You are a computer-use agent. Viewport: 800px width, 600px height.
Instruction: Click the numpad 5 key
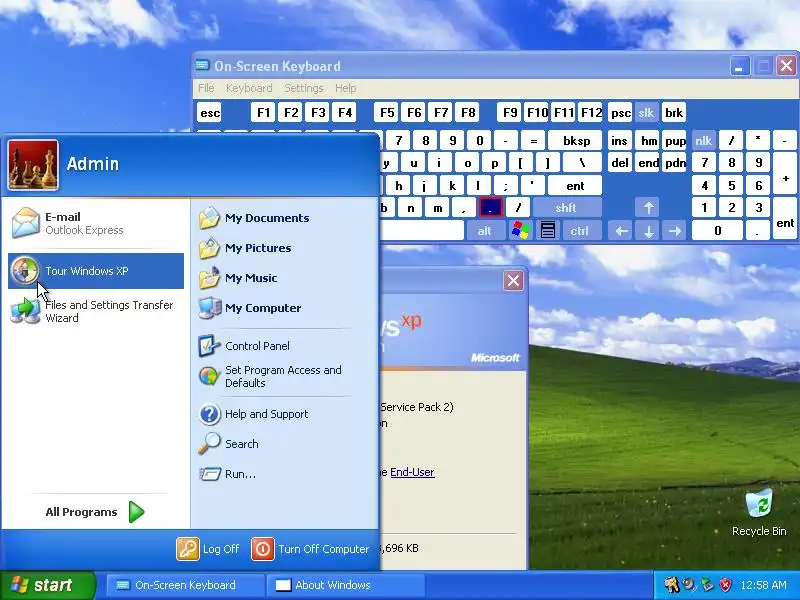(x=731, y=186)
